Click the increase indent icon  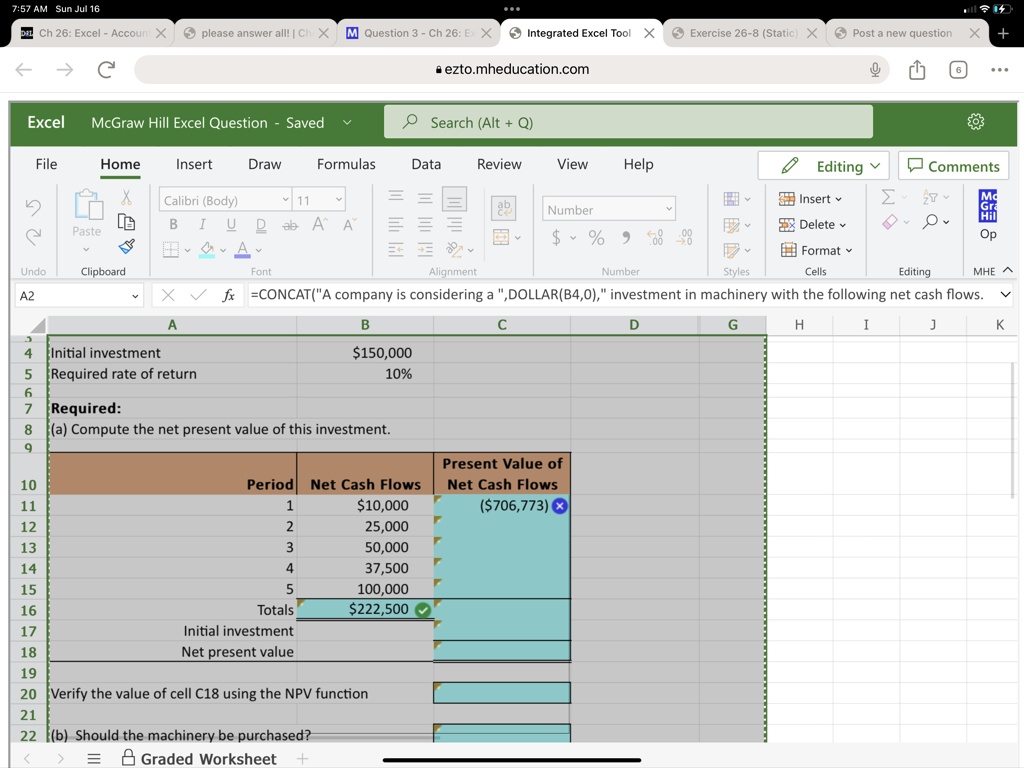pyautogui.click(x=425, y=249)
